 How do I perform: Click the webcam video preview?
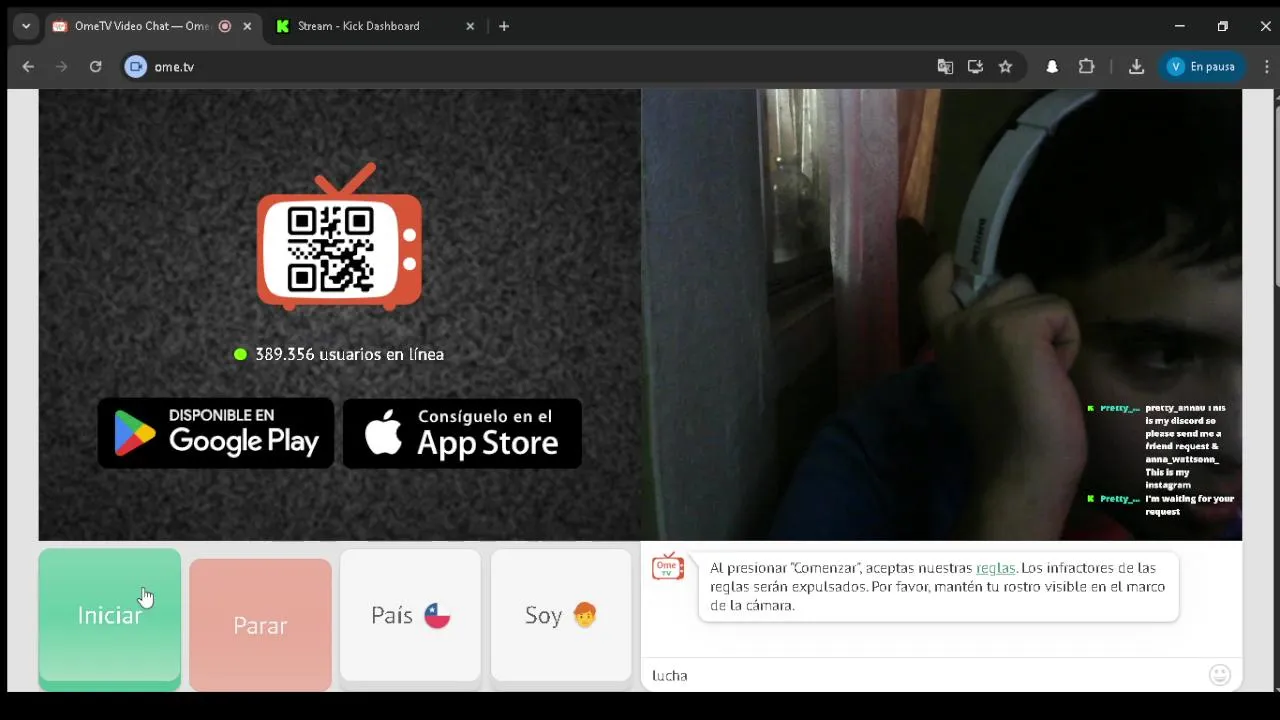click(x=941, y=315)
